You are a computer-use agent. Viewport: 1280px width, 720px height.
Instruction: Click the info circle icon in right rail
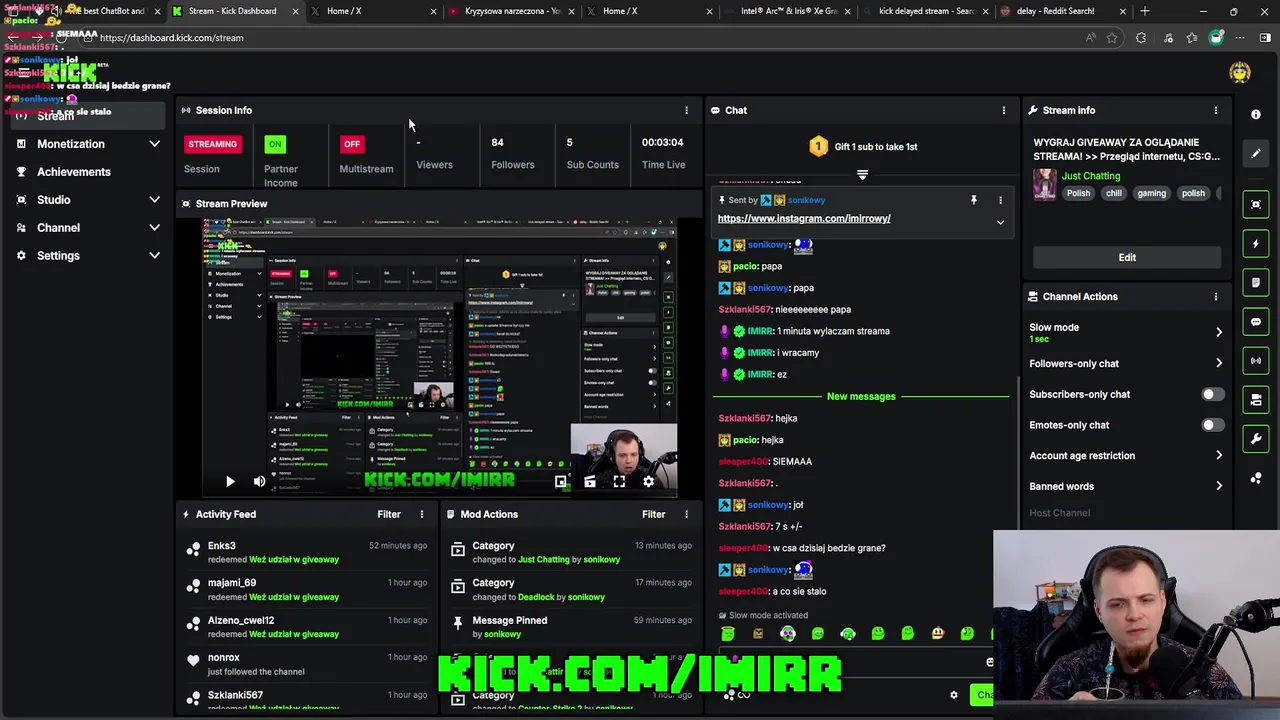coord(1256,114)
